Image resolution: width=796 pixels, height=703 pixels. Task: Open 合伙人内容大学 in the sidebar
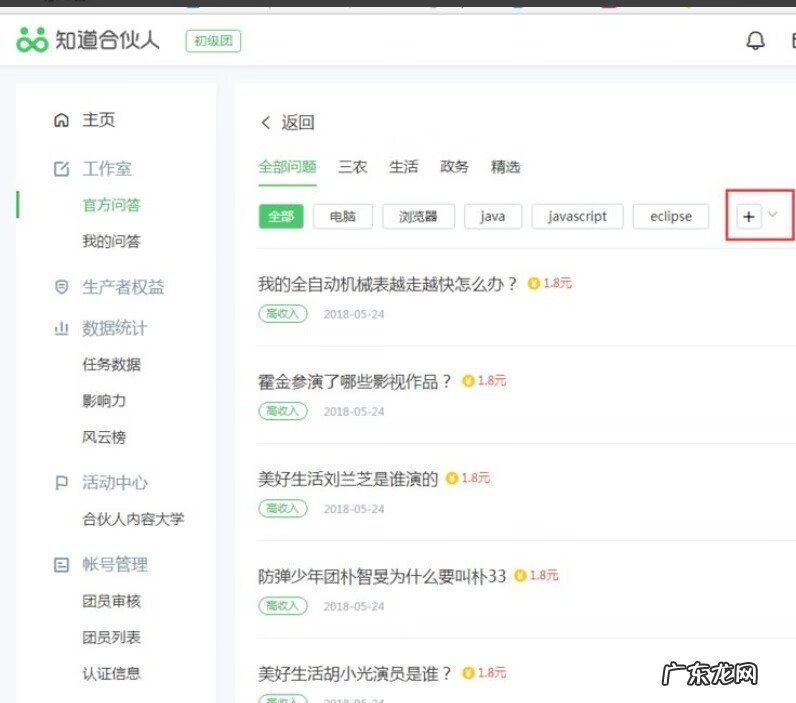pyautogui.click(x=133, y=519)
